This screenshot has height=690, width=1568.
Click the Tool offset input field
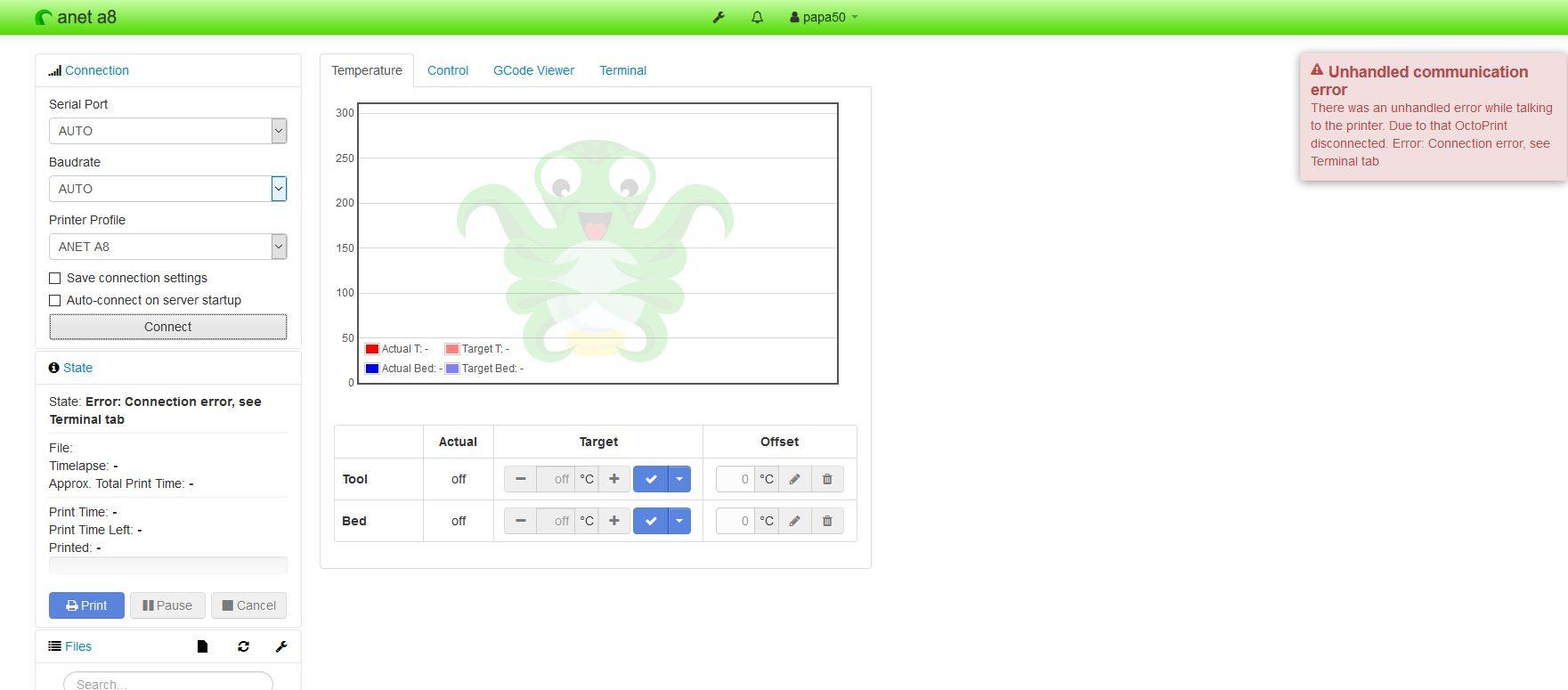pos(735,479)
